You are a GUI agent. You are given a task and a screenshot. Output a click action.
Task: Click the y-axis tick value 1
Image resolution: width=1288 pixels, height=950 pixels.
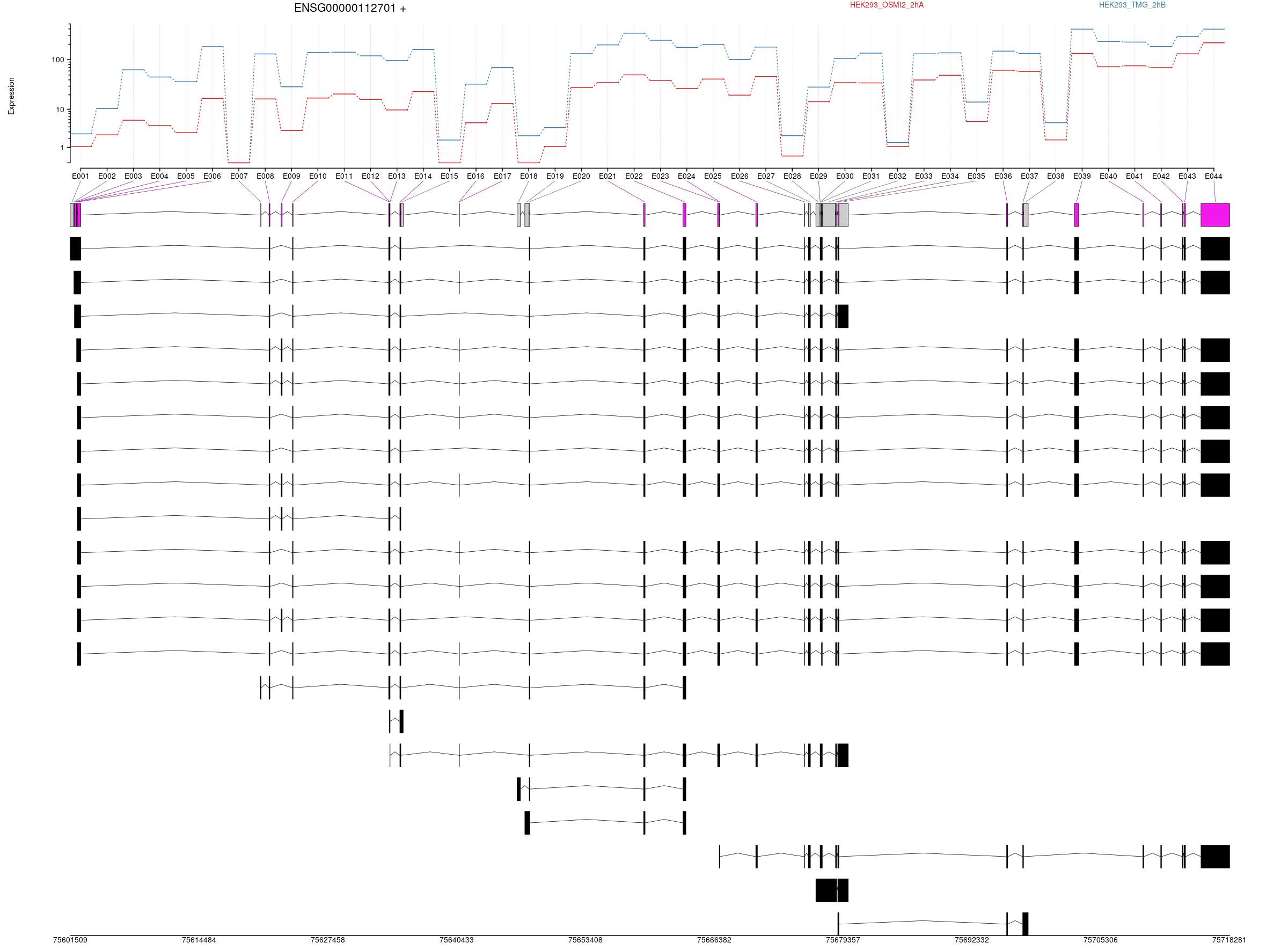(62, 148)
